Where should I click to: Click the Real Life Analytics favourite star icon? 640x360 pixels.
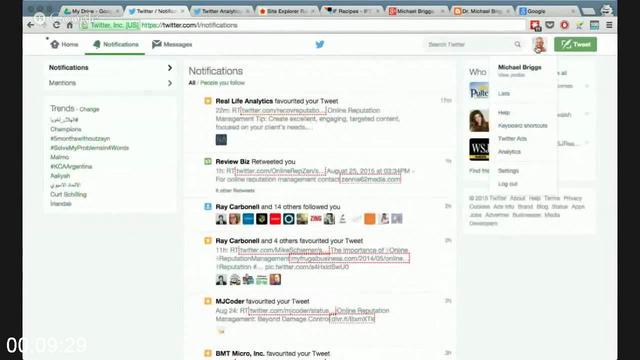(x=208, y=101)
